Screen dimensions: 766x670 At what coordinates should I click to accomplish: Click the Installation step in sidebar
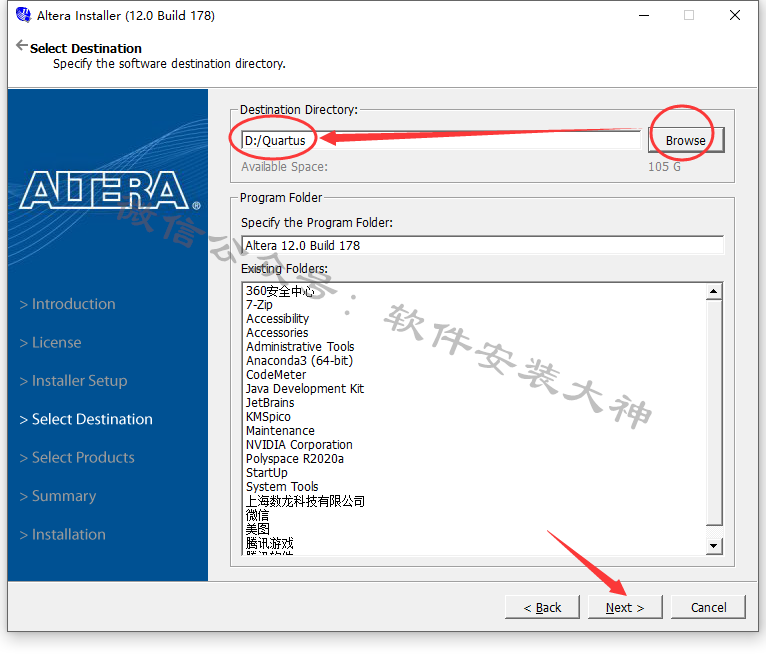click(x=63, y=535)
